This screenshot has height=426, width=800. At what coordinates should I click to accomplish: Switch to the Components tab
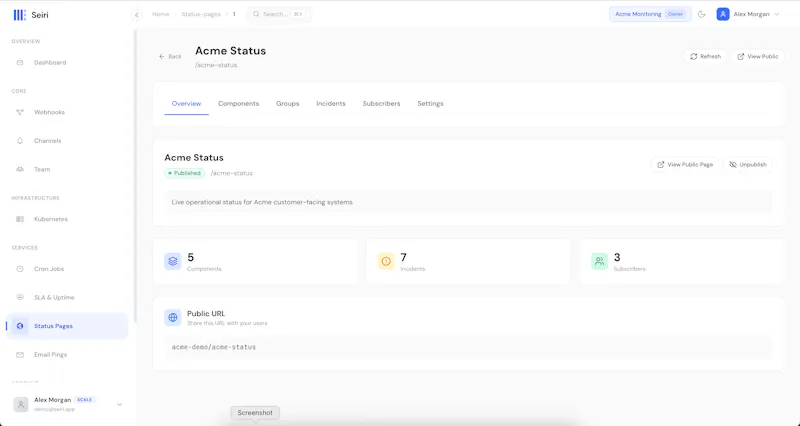[239, 104]
